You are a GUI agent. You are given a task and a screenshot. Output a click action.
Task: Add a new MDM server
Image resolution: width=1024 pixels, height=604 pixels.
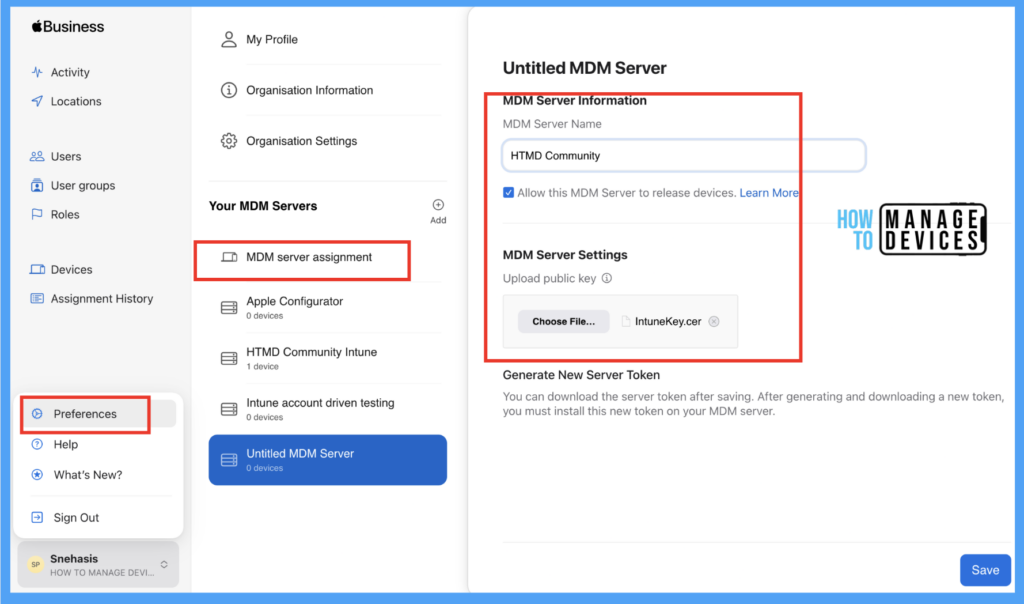pos(438,211)
